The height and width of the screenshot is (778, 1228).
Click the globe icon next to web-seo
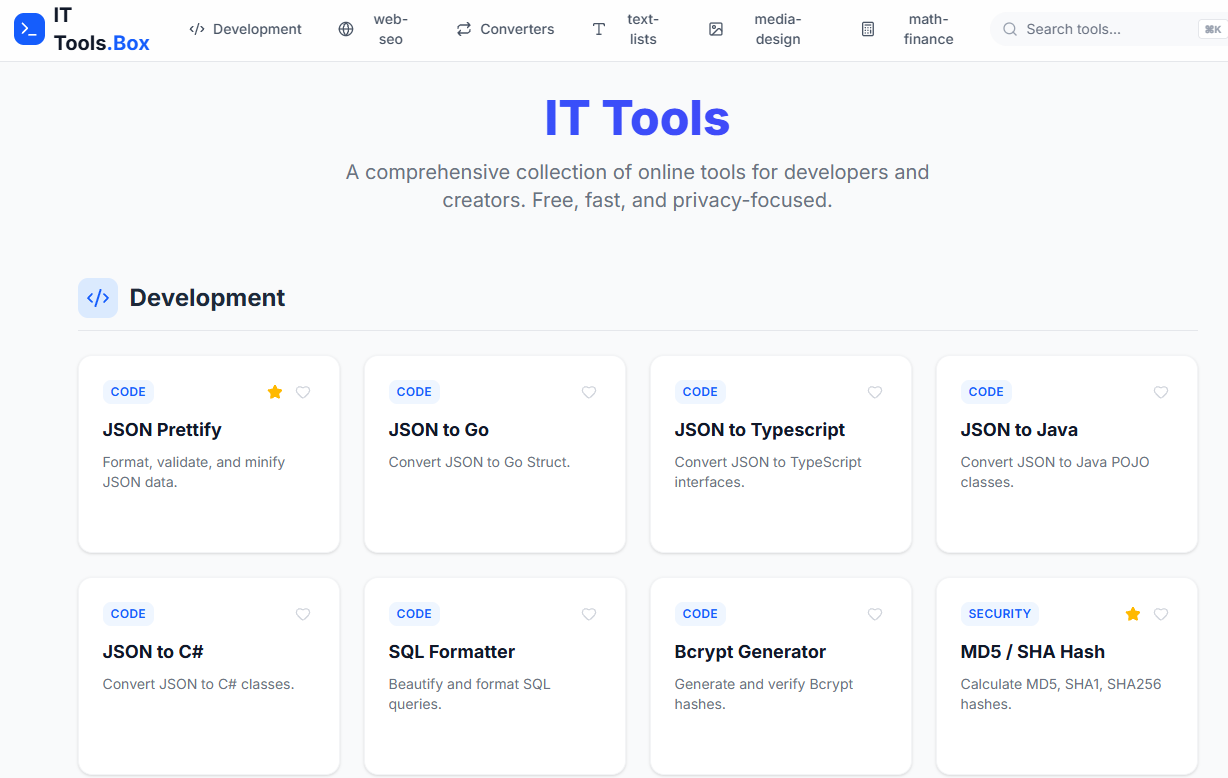[345, 29]
